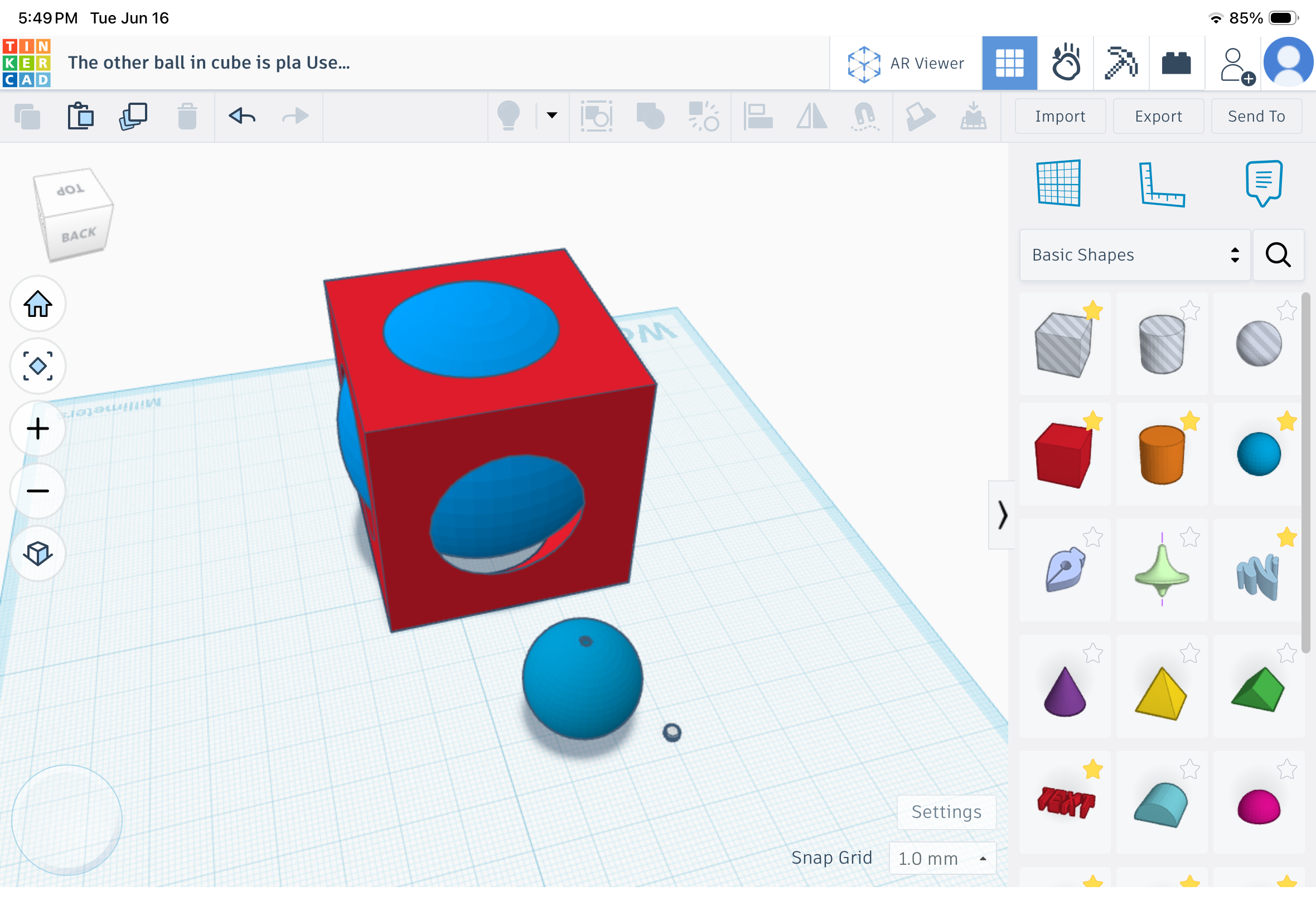The image size is (1316, 915).
Task: Click the Home view icon
Action: pyautogui.click(x=38, y=304)
